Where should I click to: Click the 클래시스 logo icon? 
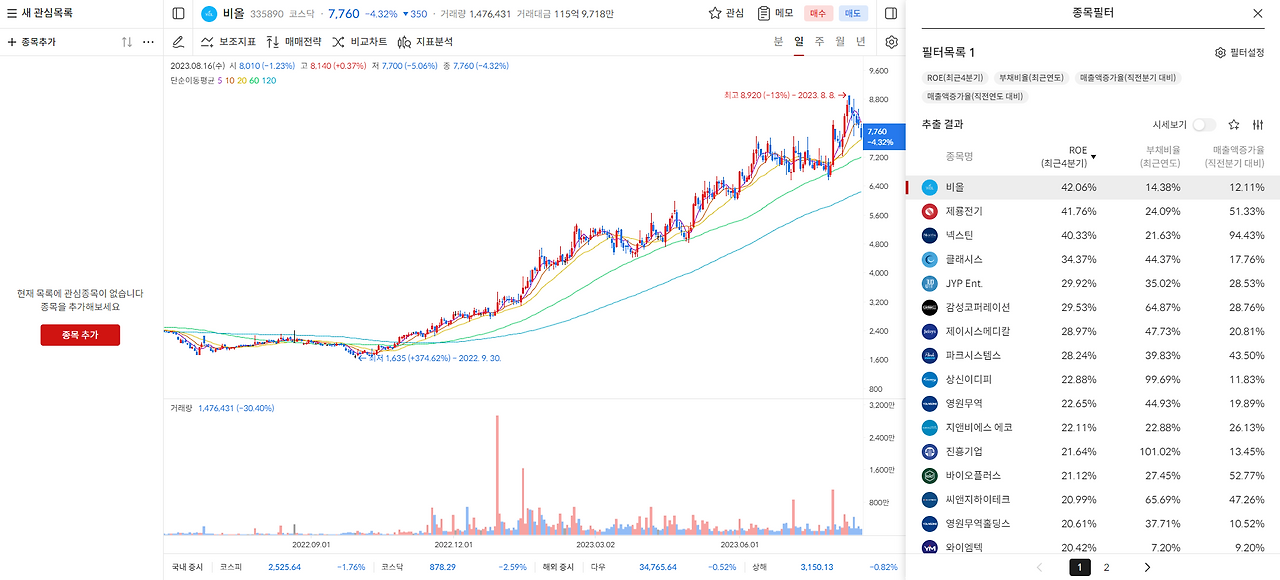929,259
